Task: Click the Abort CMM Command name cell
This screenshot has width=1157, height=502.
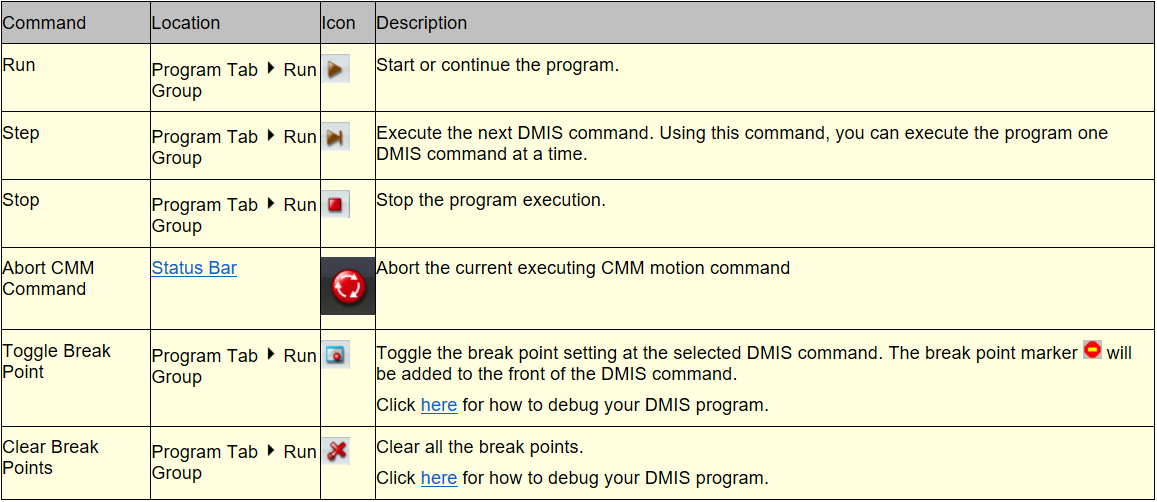Action: 75,289
